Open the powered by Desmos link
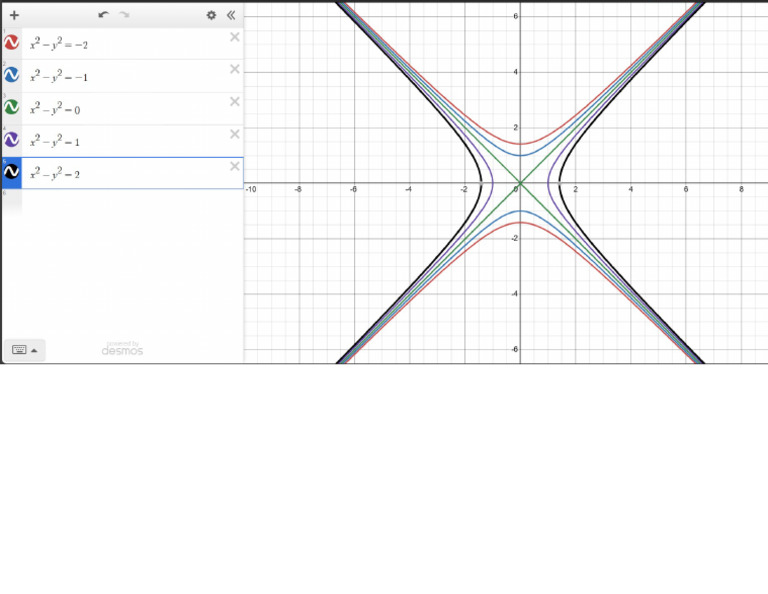The width and height of the screenshot is (768, 594). [122, 349]
